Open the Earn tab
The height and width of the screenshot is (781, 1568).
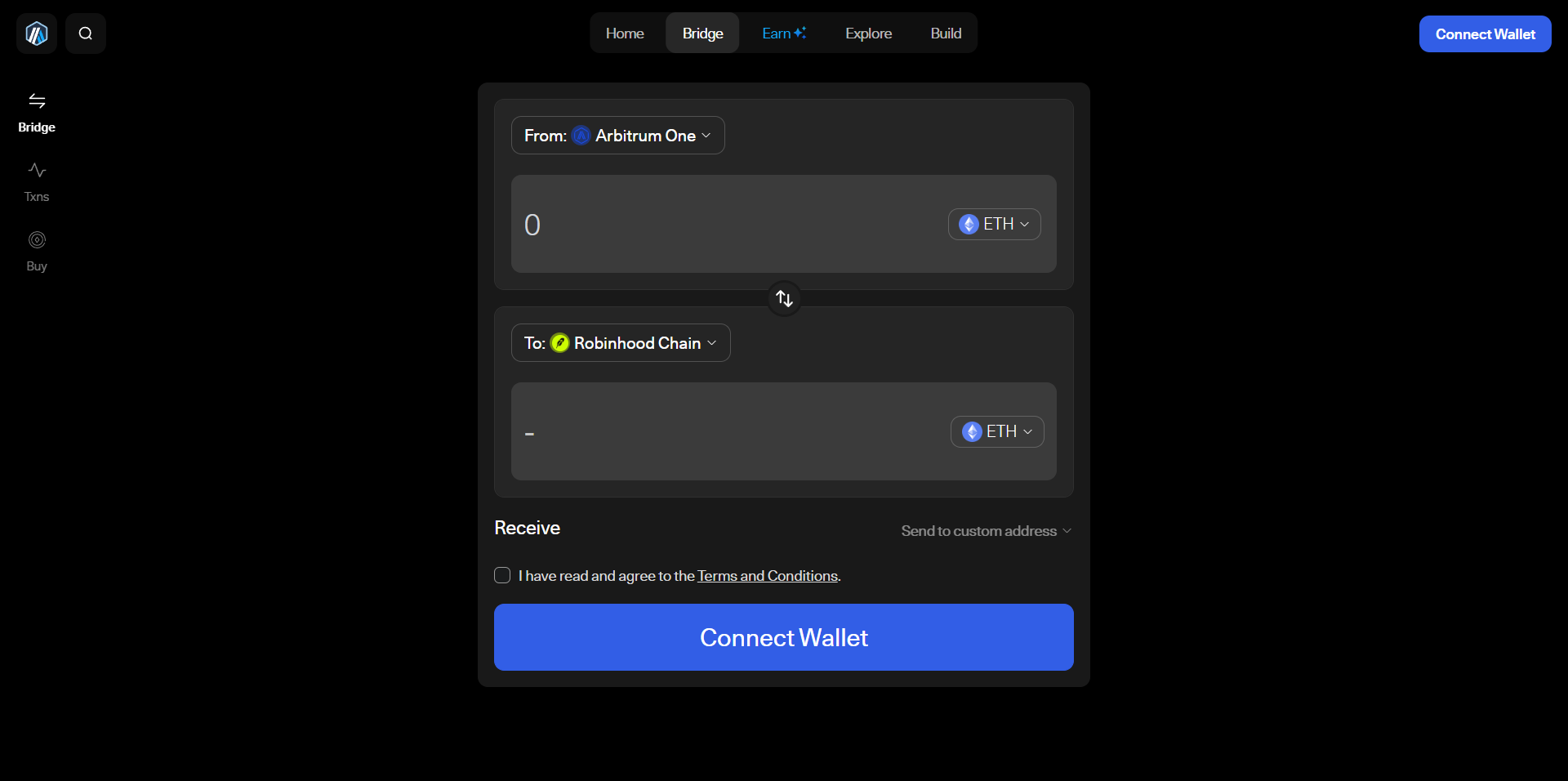click(x=784, y=33)
